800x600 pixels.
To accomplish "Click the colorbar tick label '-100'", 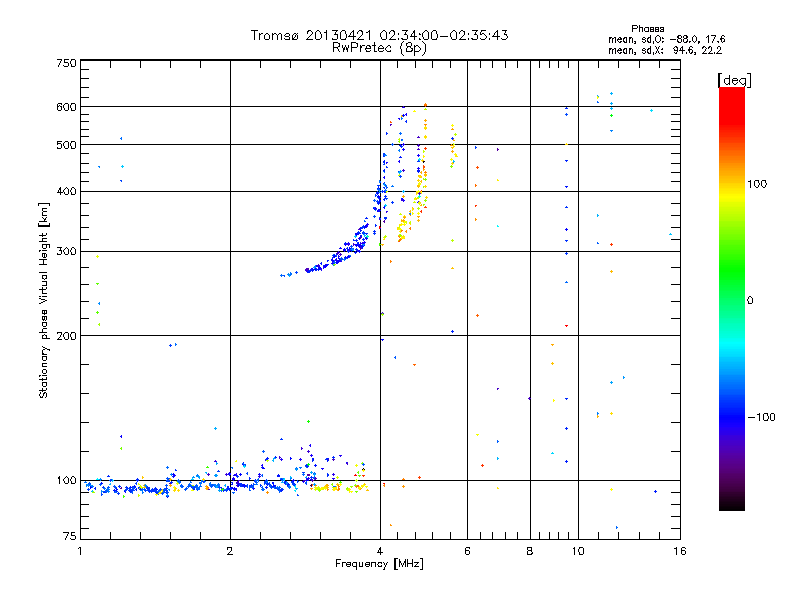I will [761, 417].
